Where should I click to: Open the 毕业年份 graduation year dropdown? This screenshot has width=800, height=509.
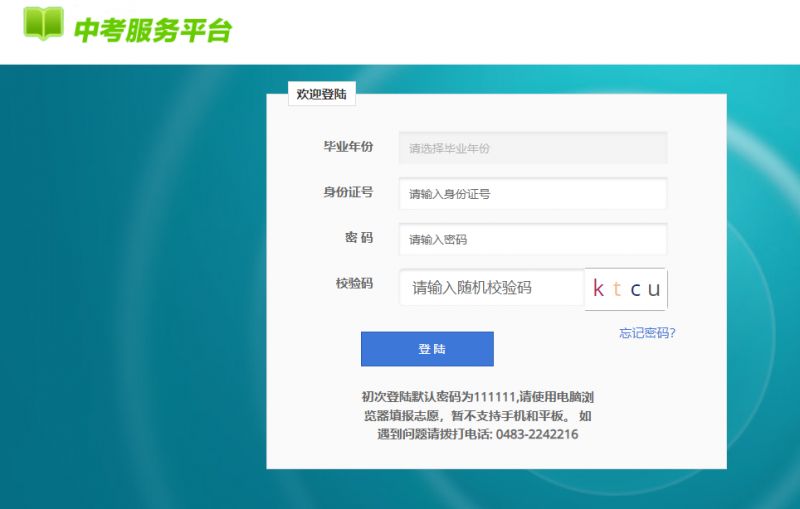click(x=533, y=148)
